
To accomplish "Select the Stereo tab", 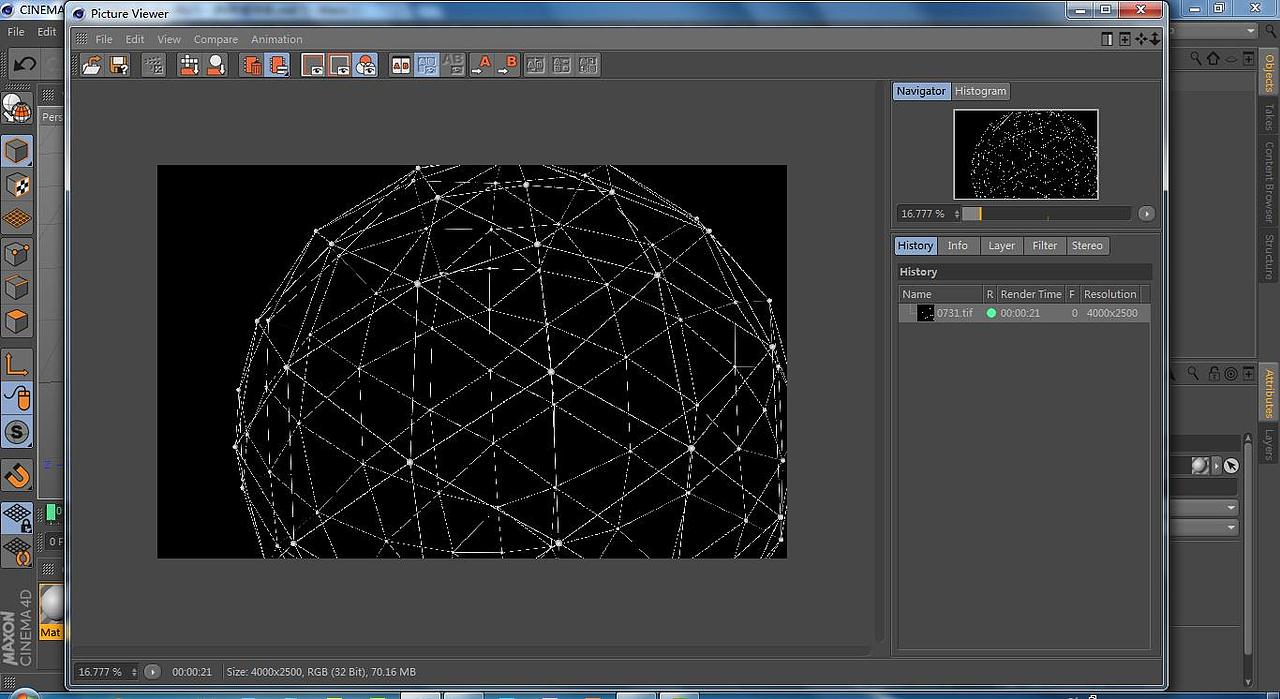I will pyautogui.click(x=1087, y=246).
